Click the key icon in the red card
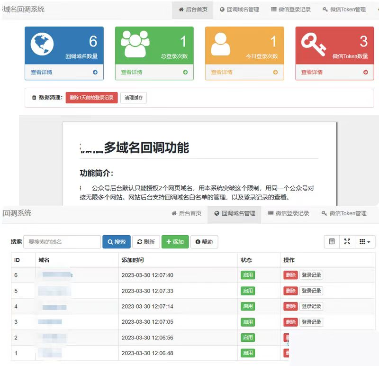This screenshot has height=366, width=379. pyautogui.click(x=313, y=44)
